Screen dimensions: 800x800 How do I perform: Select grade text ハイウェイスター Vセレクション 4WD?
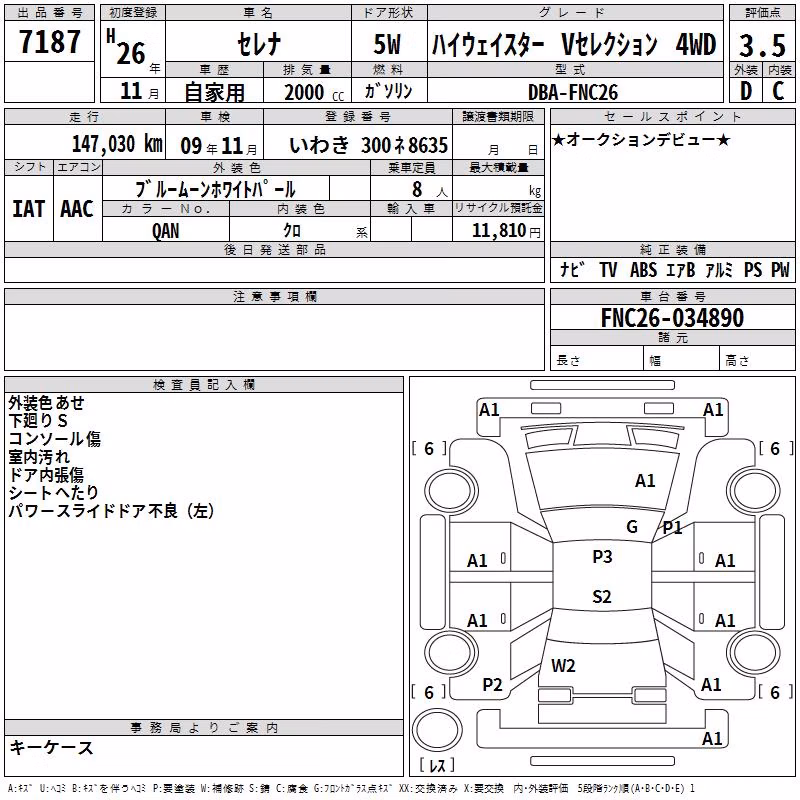574,44
